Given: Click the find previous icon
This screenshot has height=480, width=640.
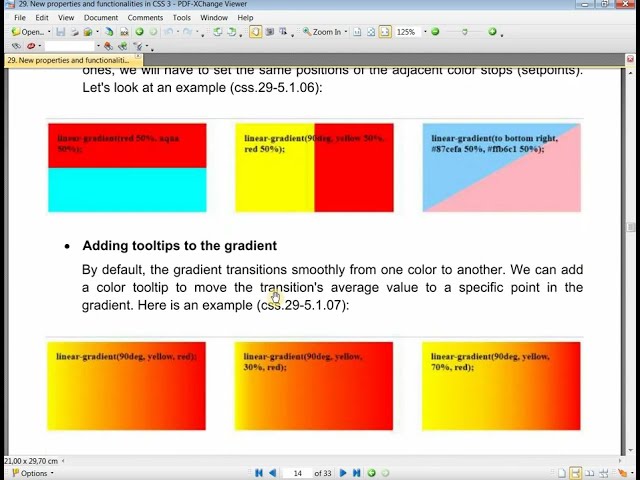Looking at the screenshot, I should (108, 46).
